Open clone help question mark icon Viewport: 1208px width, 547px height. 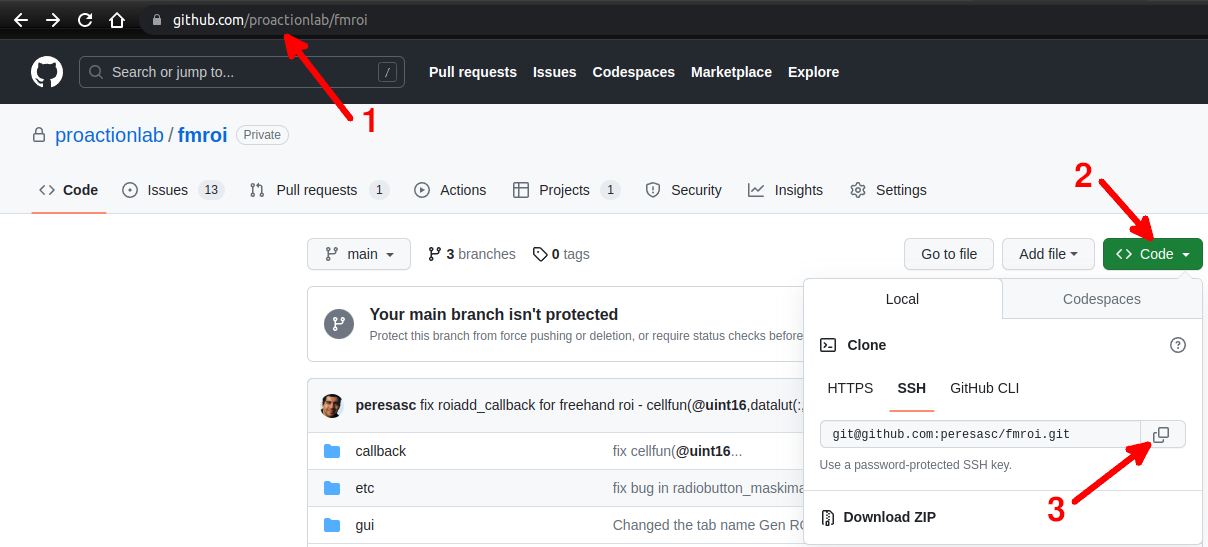tap(1178, 345)
